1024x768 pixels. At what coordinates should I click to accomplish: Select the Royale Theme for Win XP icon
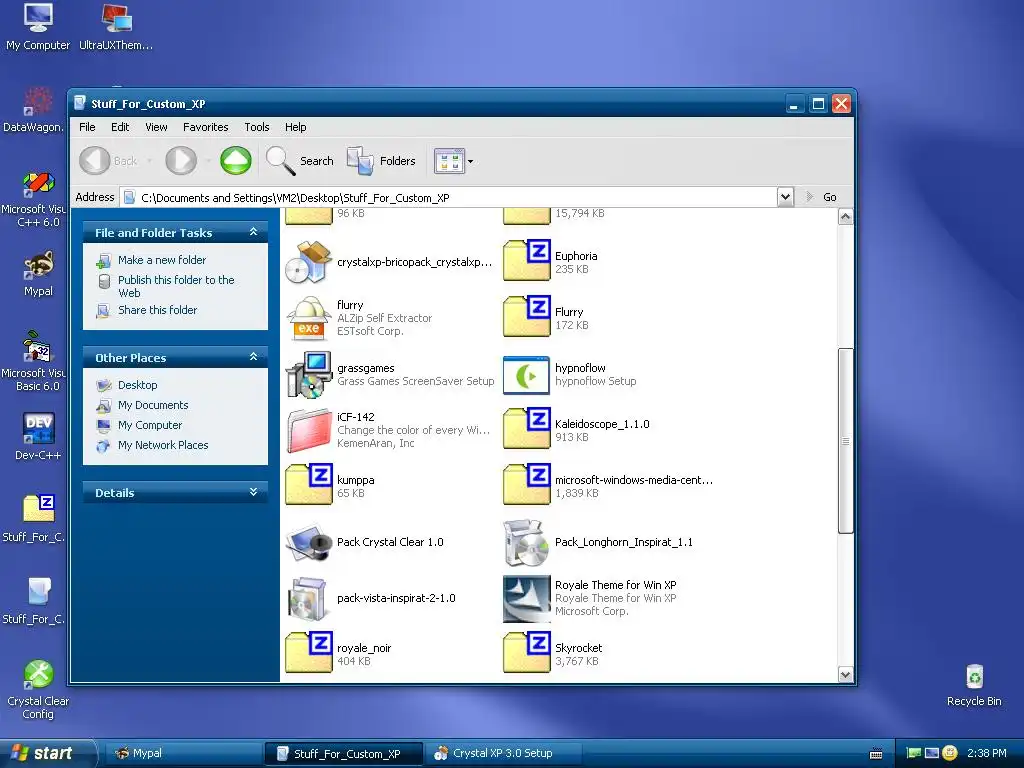click(x=526, y=598)
